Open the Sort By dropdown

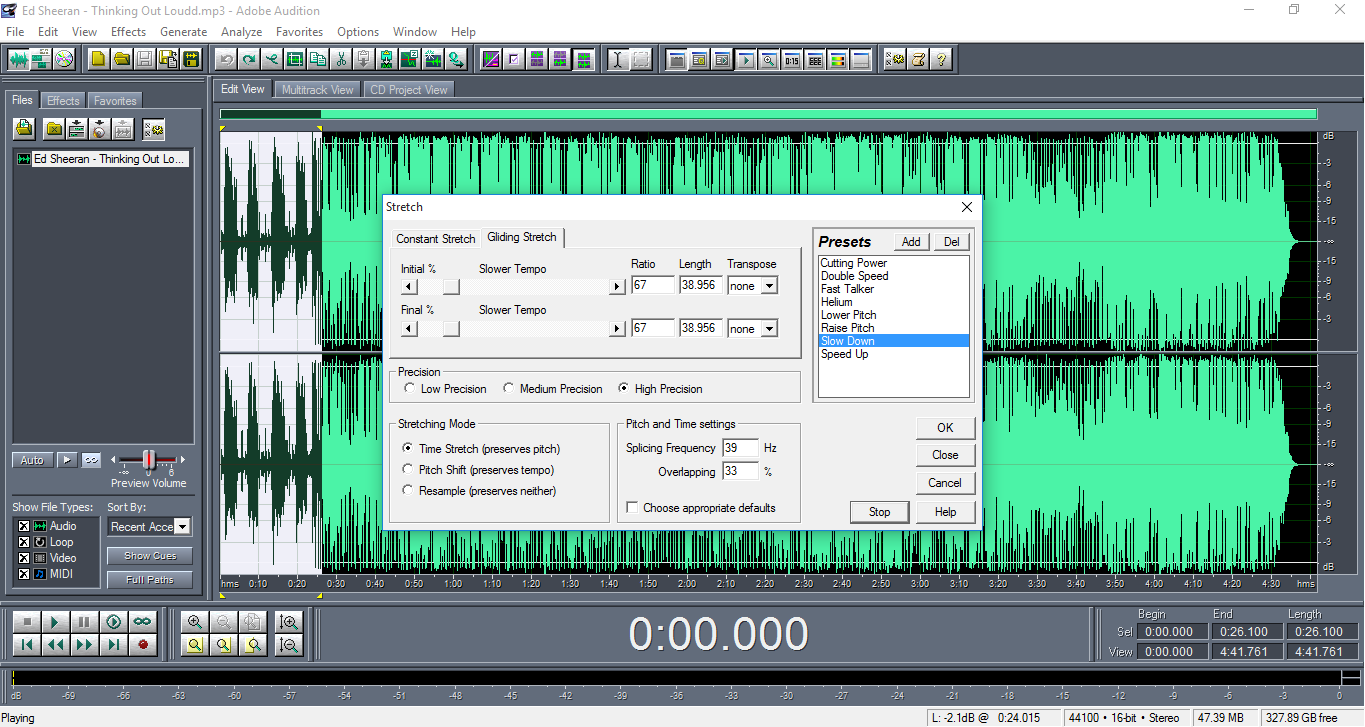point(182,527)
